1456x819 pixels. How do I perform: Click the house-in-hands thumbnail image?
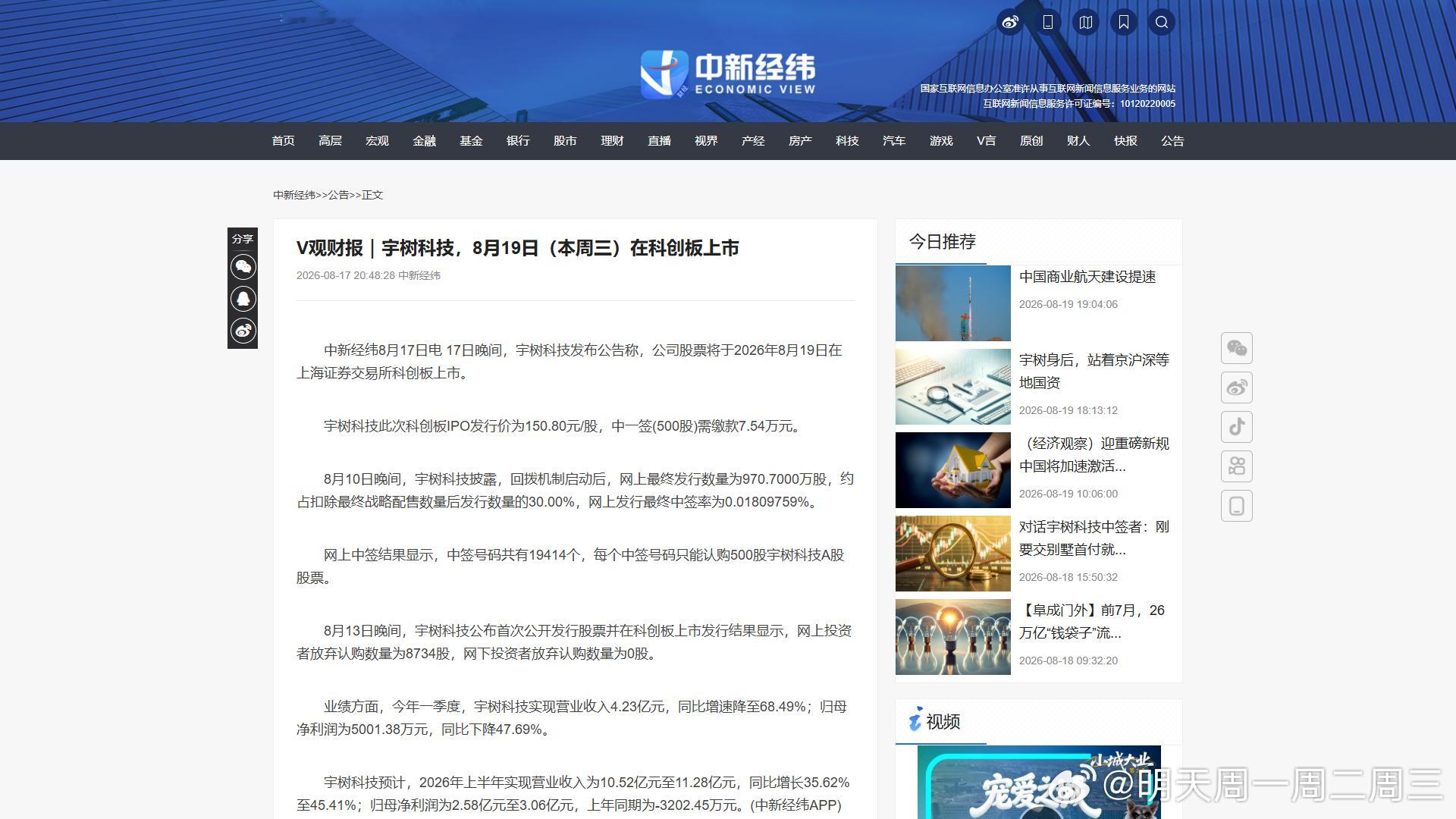[x=953, y=470]
